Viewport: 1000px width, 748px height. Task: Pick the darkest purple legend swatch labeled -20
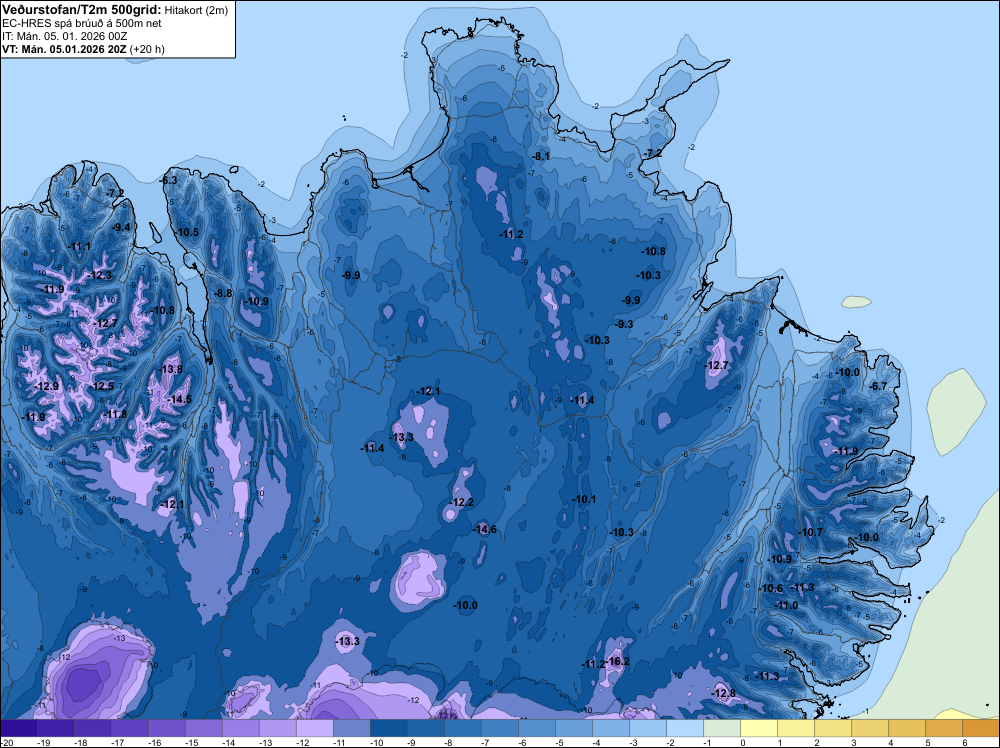tap(18, 728)
